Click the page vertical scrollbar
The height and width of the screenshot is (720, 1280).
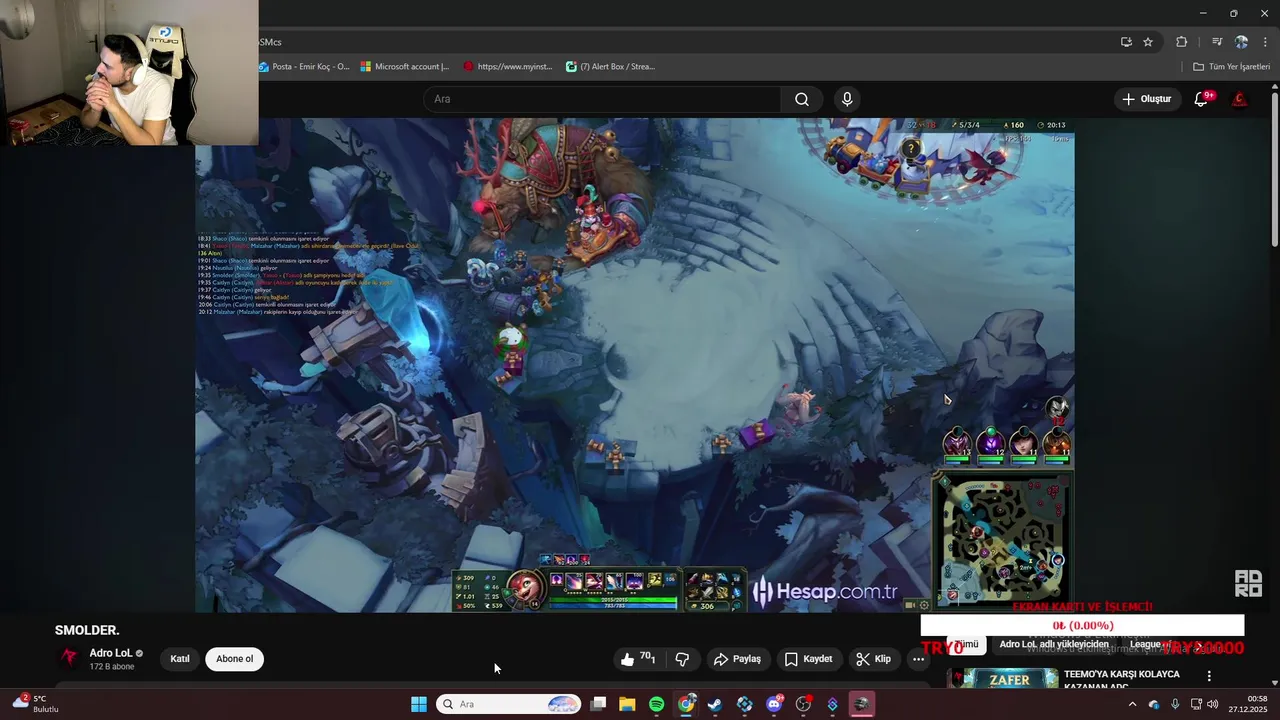(1275, 170)
